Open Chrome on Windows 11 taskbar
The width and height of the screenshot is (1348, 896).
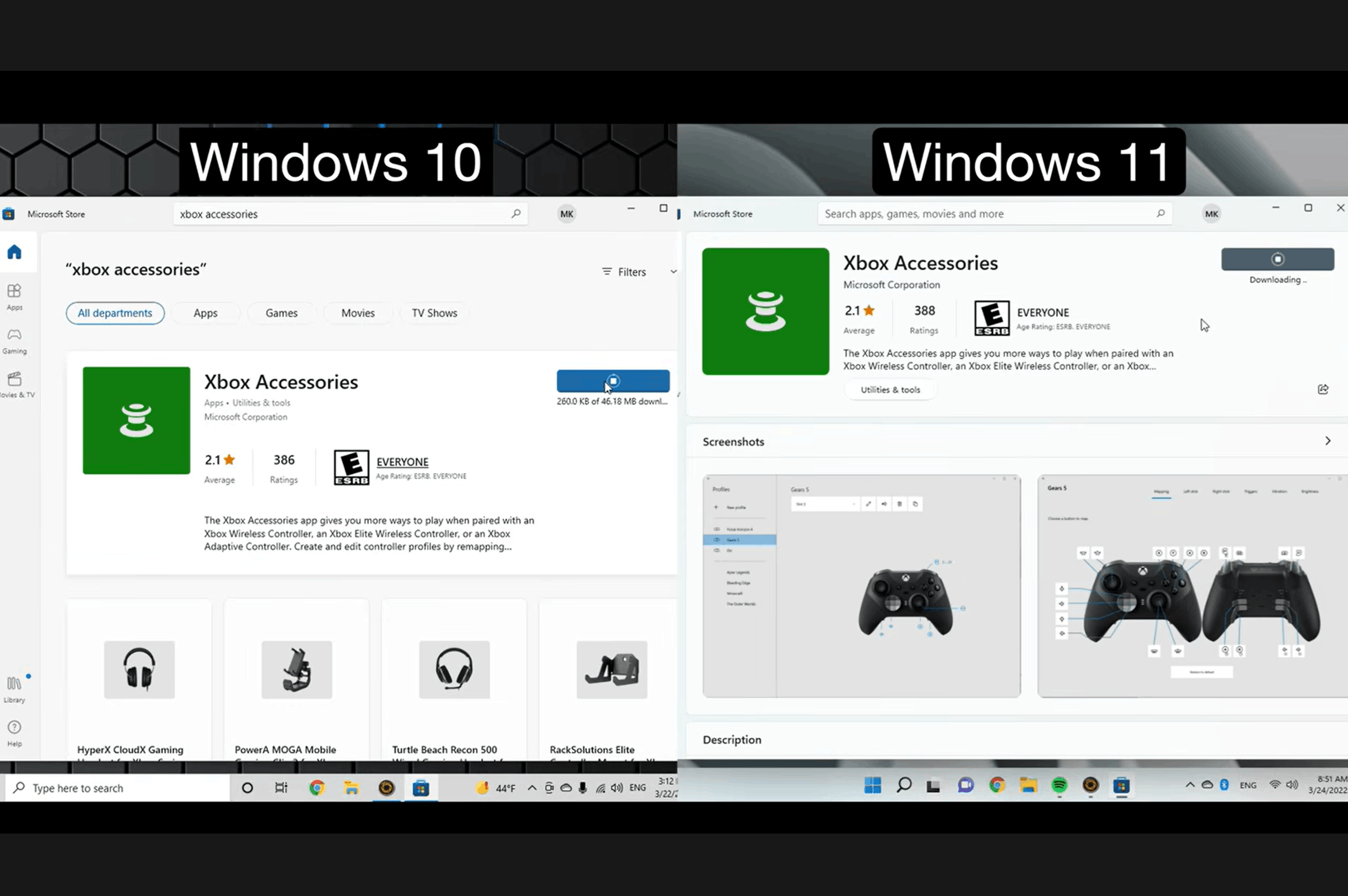(x=997, y=785)
